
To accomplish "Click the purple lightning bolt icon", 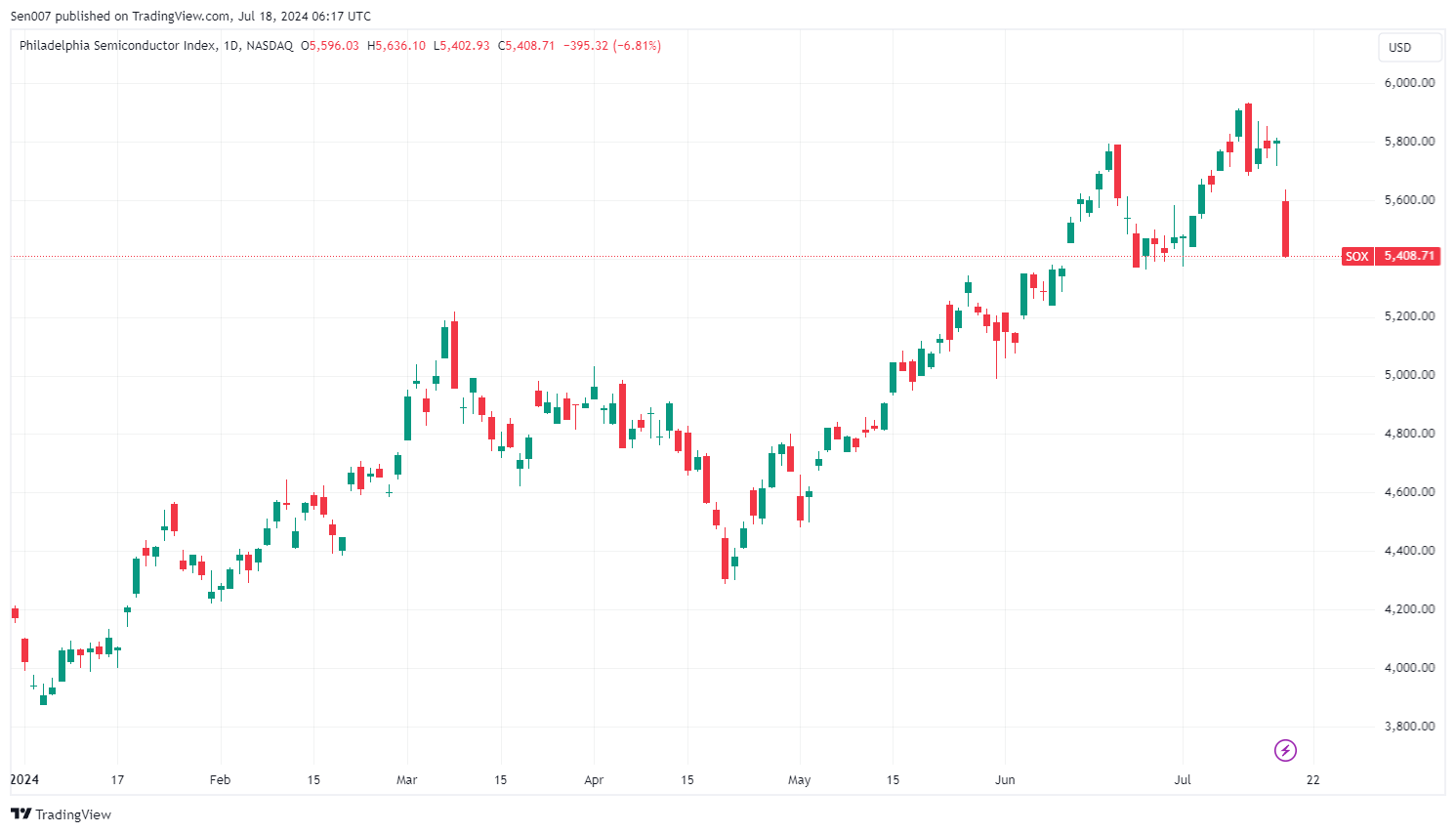I will pyautogui.click(x=1285, y=750).
